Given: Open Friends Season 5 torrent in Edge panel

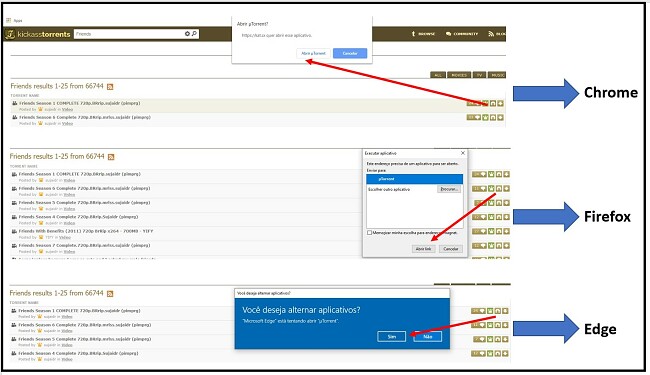Looking at the screenshot, I should point(85,339).
